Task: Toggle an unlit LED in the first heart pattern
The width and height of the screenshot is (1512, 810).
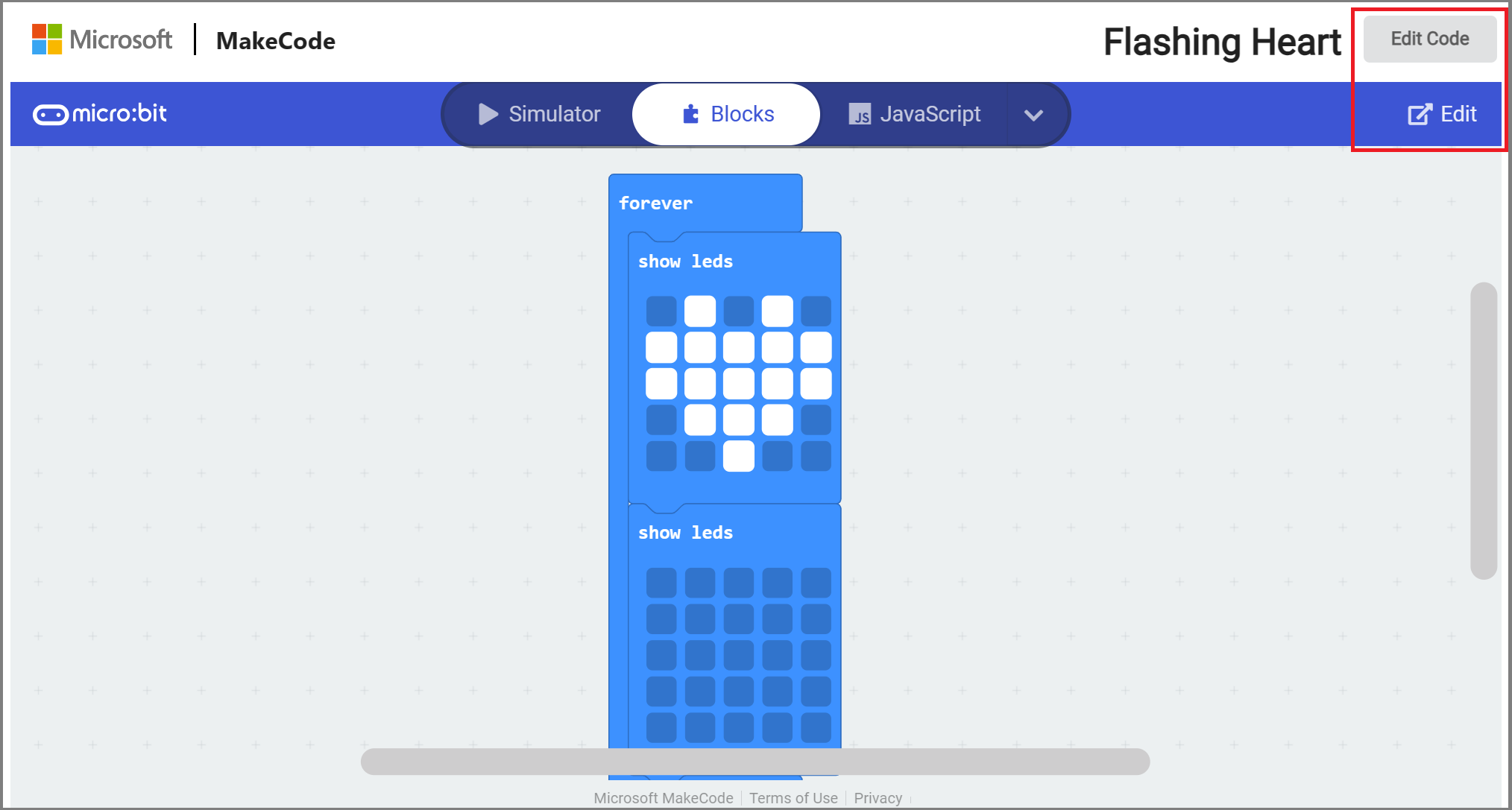Action: coord(661,310)
